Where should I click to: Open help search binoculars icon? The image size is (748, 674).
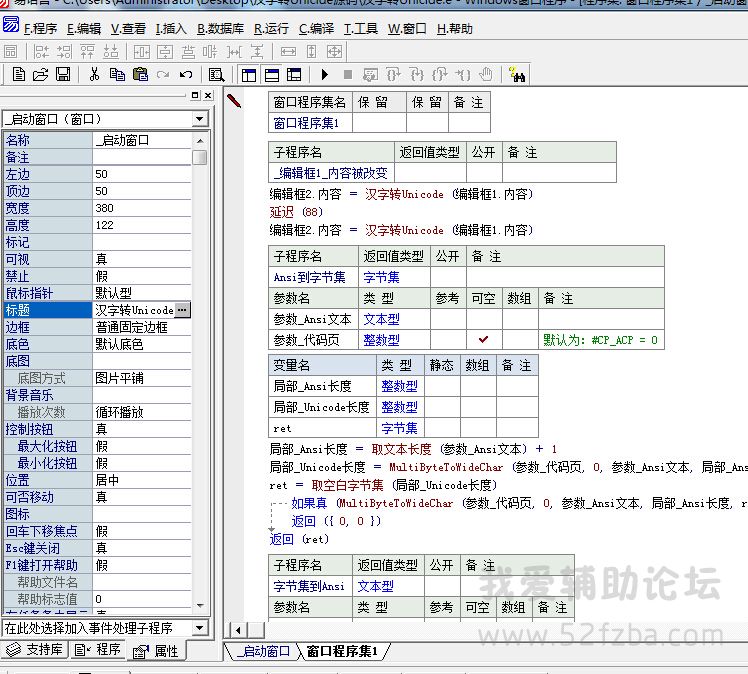coord(517,75)
